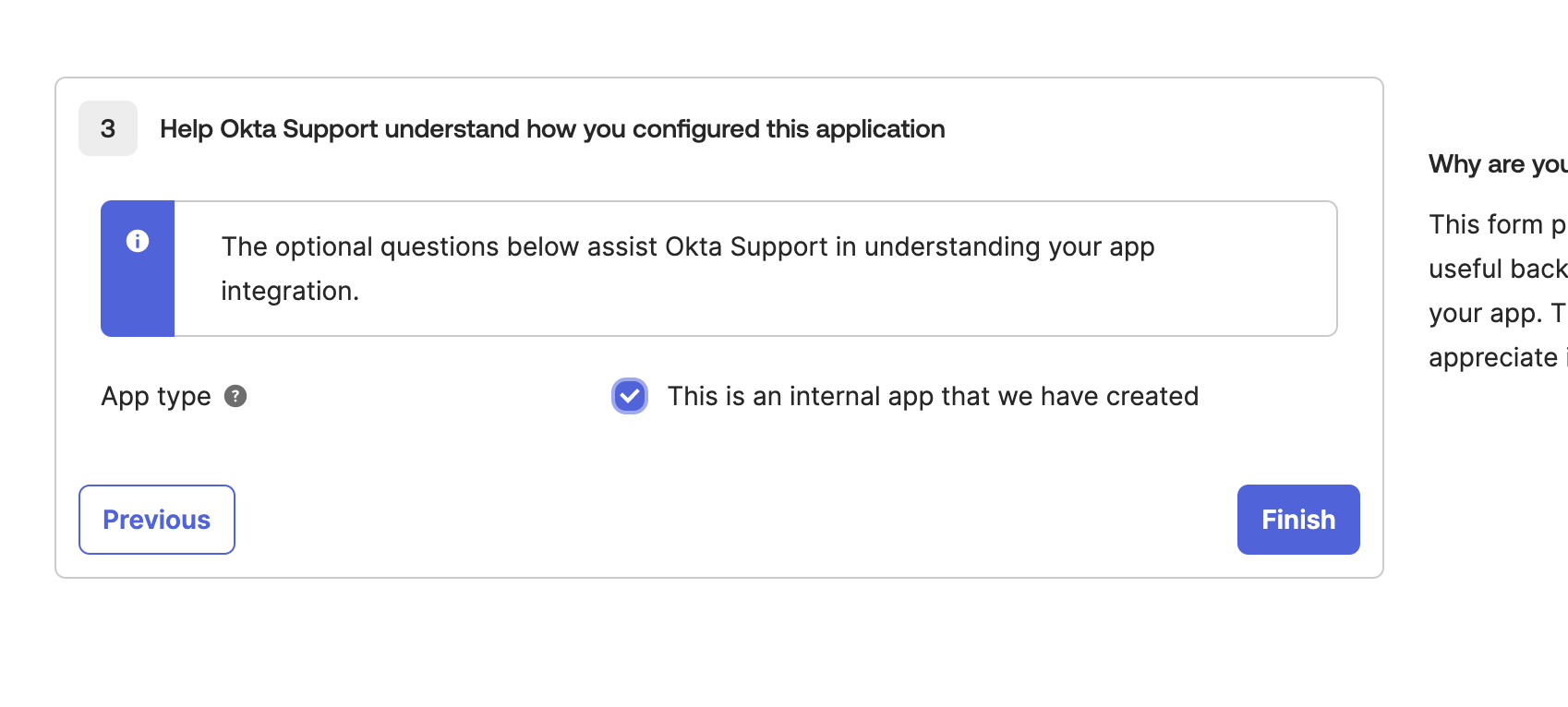Screen dimensions: 1568x707
Task: Go back with the Previous button
Action: tap(157, 520)
